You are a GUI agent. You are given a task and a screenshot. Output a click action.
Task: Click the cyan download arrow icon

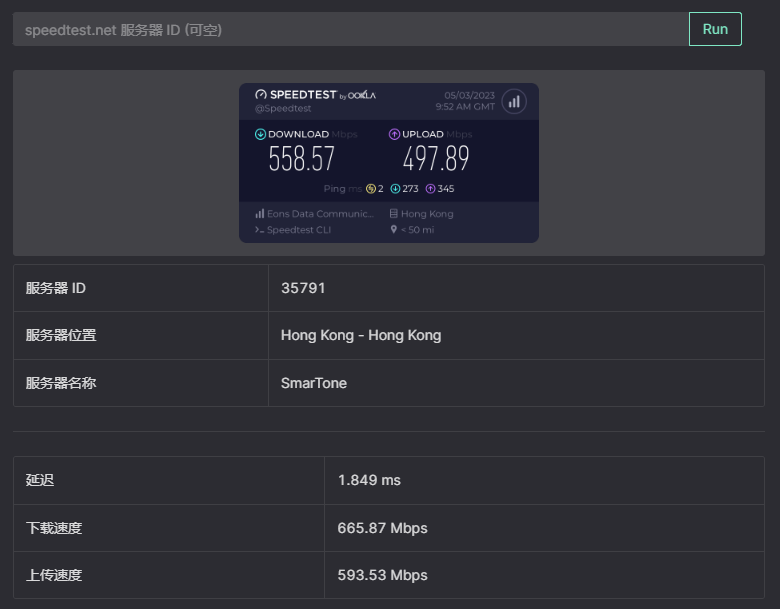pos(260,134)
